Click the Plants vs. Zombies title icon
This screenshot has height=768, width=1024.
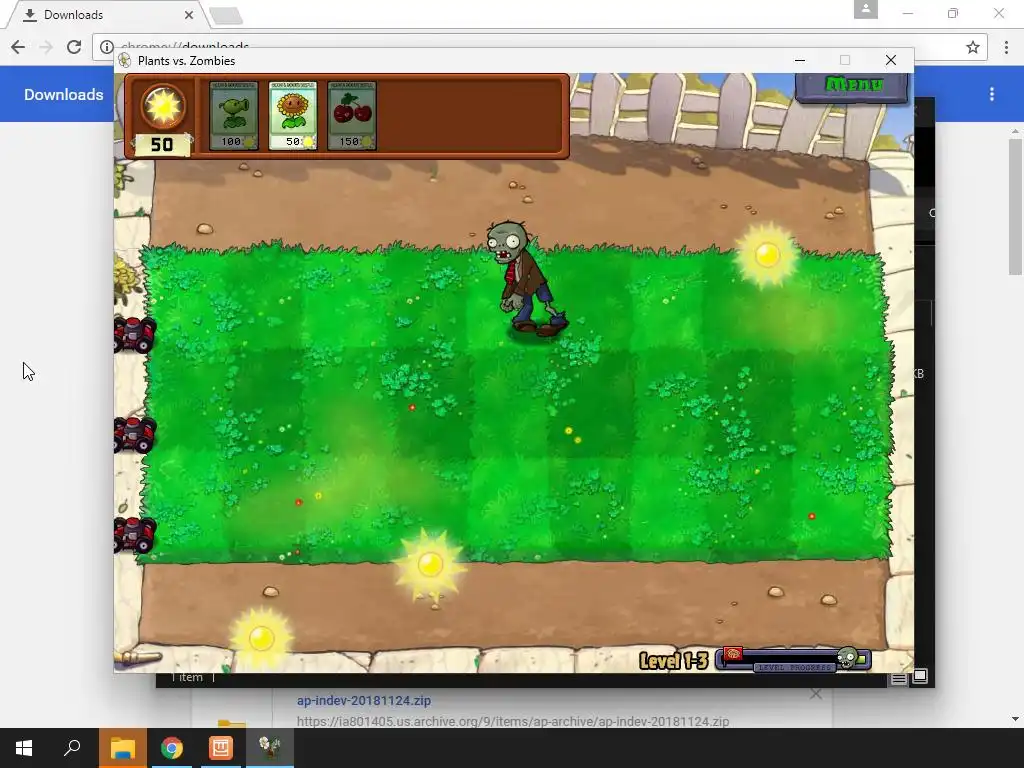pos(125,61)
